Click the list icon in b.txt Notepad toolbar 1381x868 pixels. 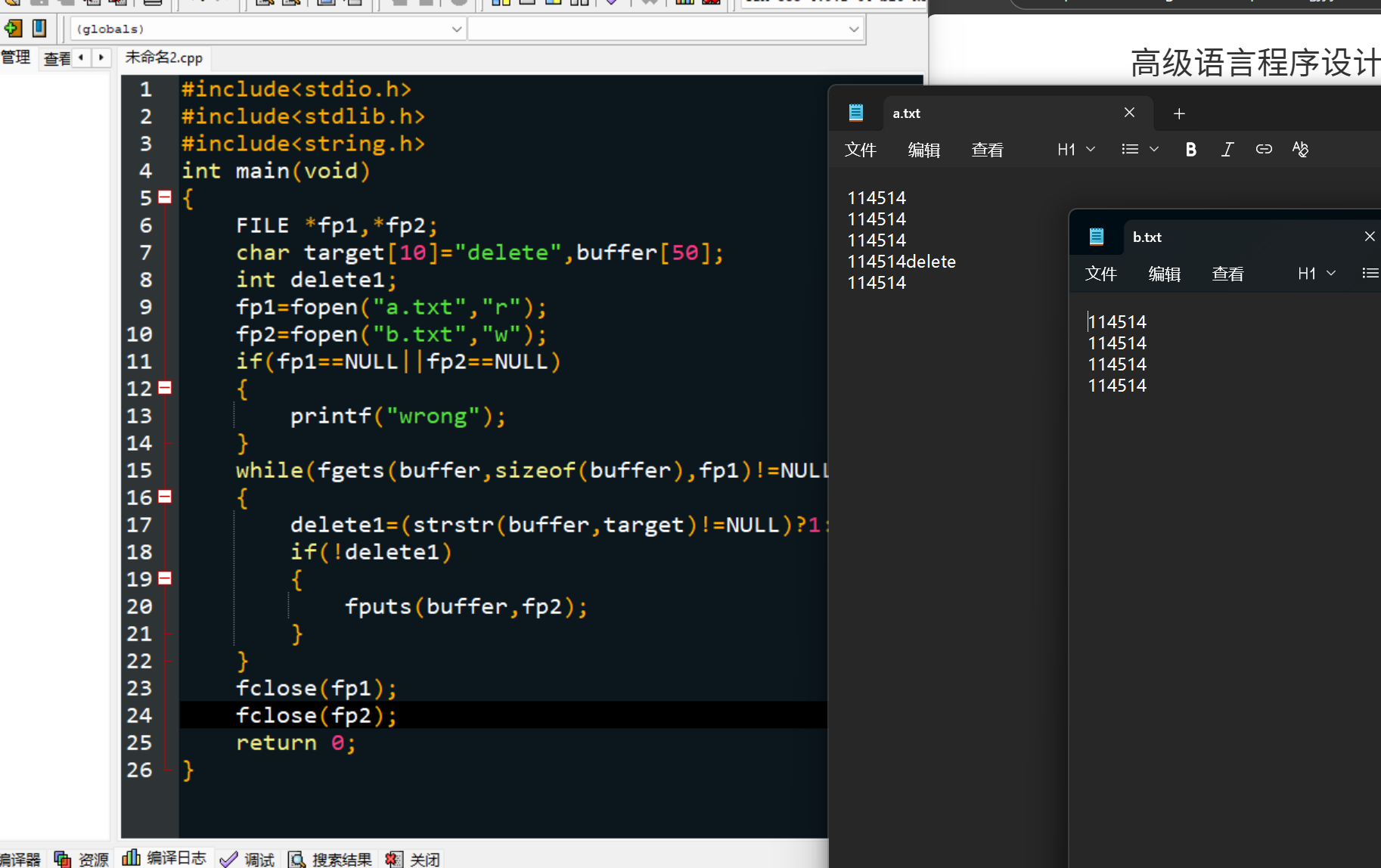(x=1370, y=274)
